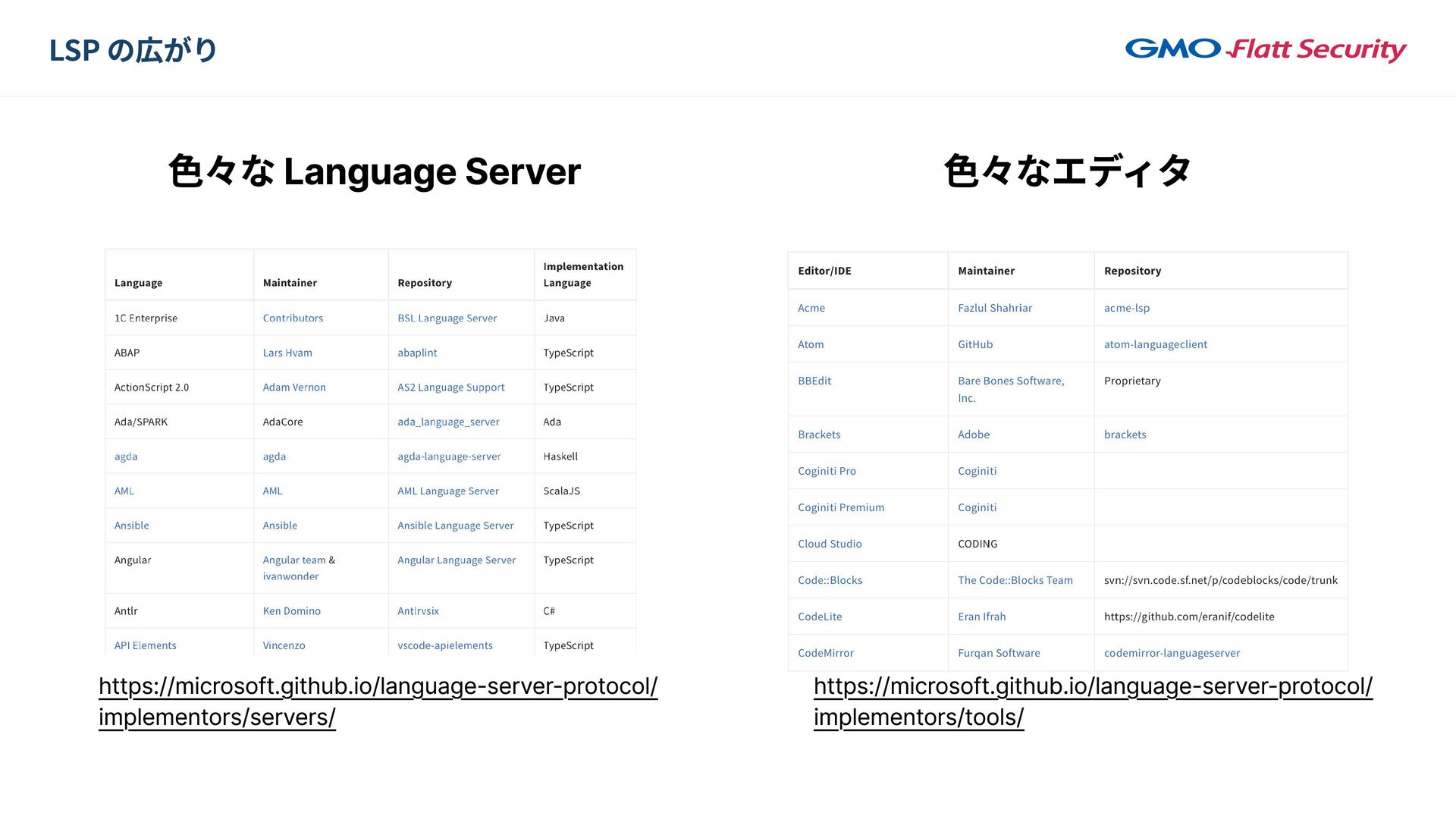Open the Angular Language Server link

457,560
